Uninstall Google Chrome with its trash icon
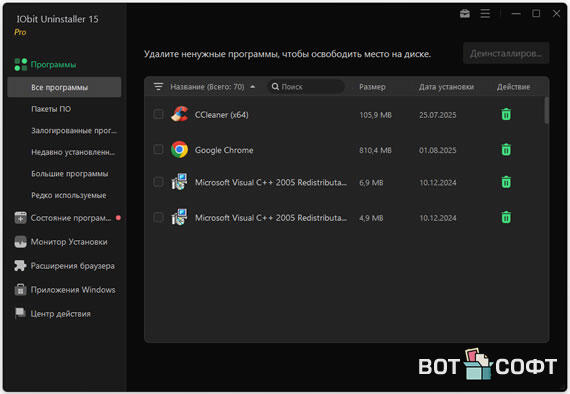The height and width of the screenshot is (394, 570). coord(506,150)
